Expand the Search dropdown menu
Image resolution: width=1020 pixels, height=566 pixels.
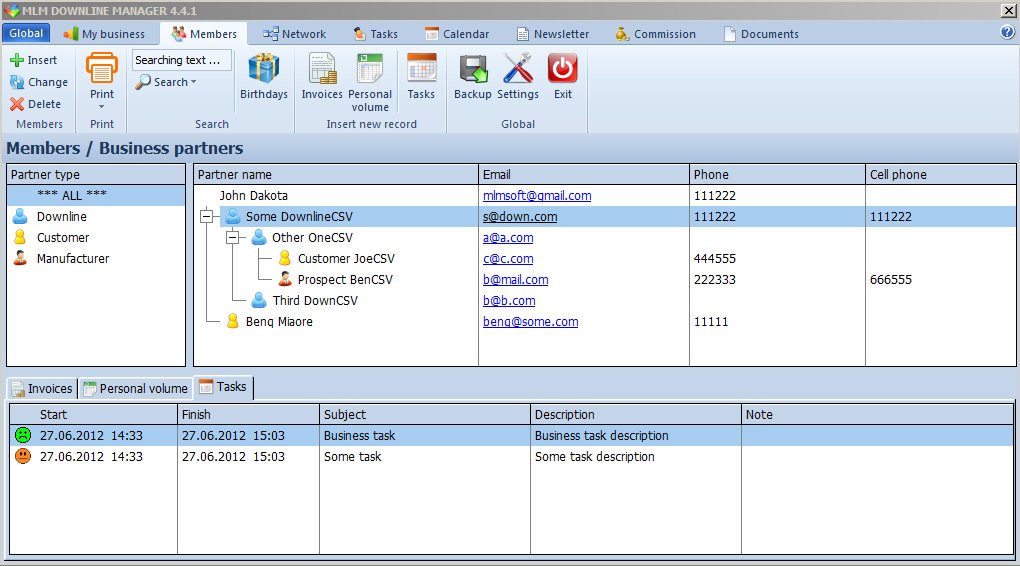(193, 83)
